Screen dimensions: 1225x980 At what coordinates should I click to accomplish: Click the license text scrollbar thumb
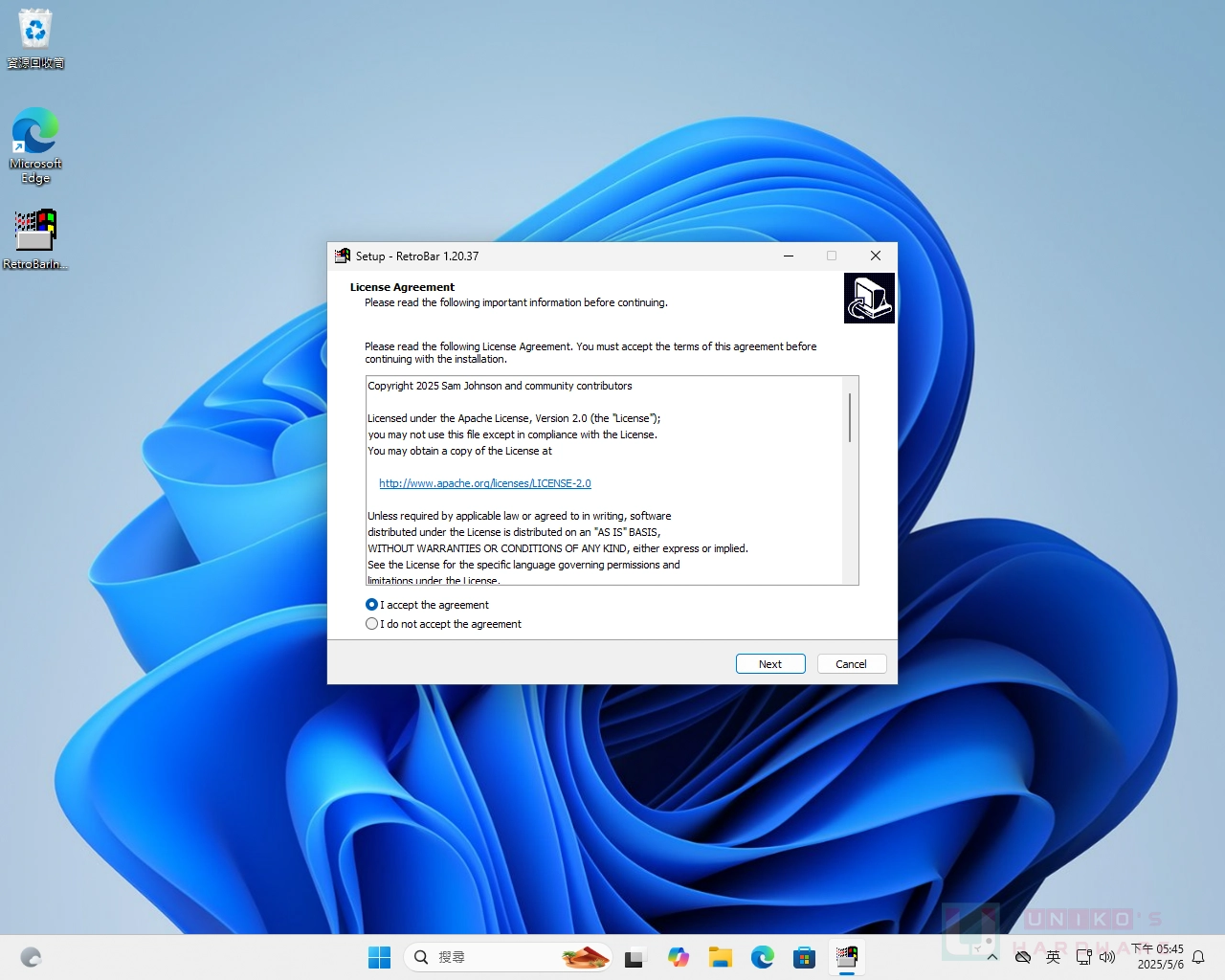[x=850, y=417]
